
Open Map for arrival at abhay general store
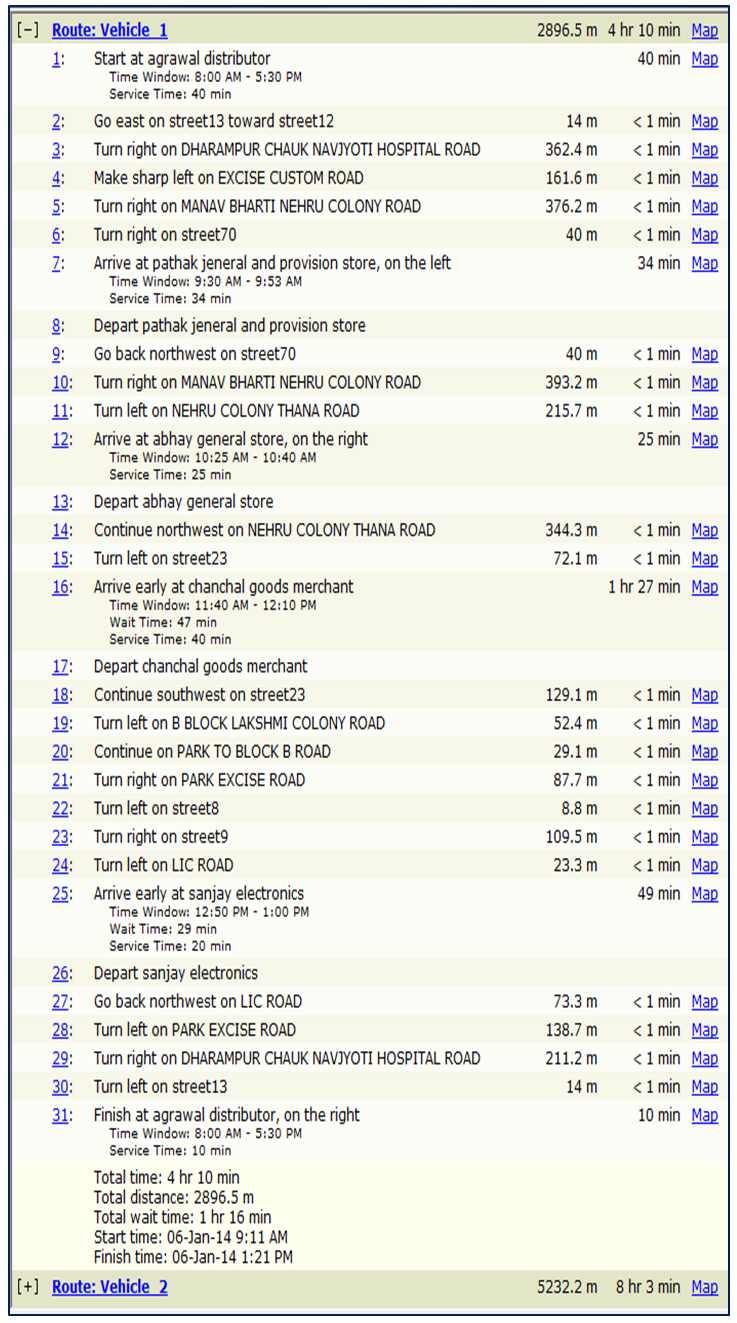tap(704, 439)
